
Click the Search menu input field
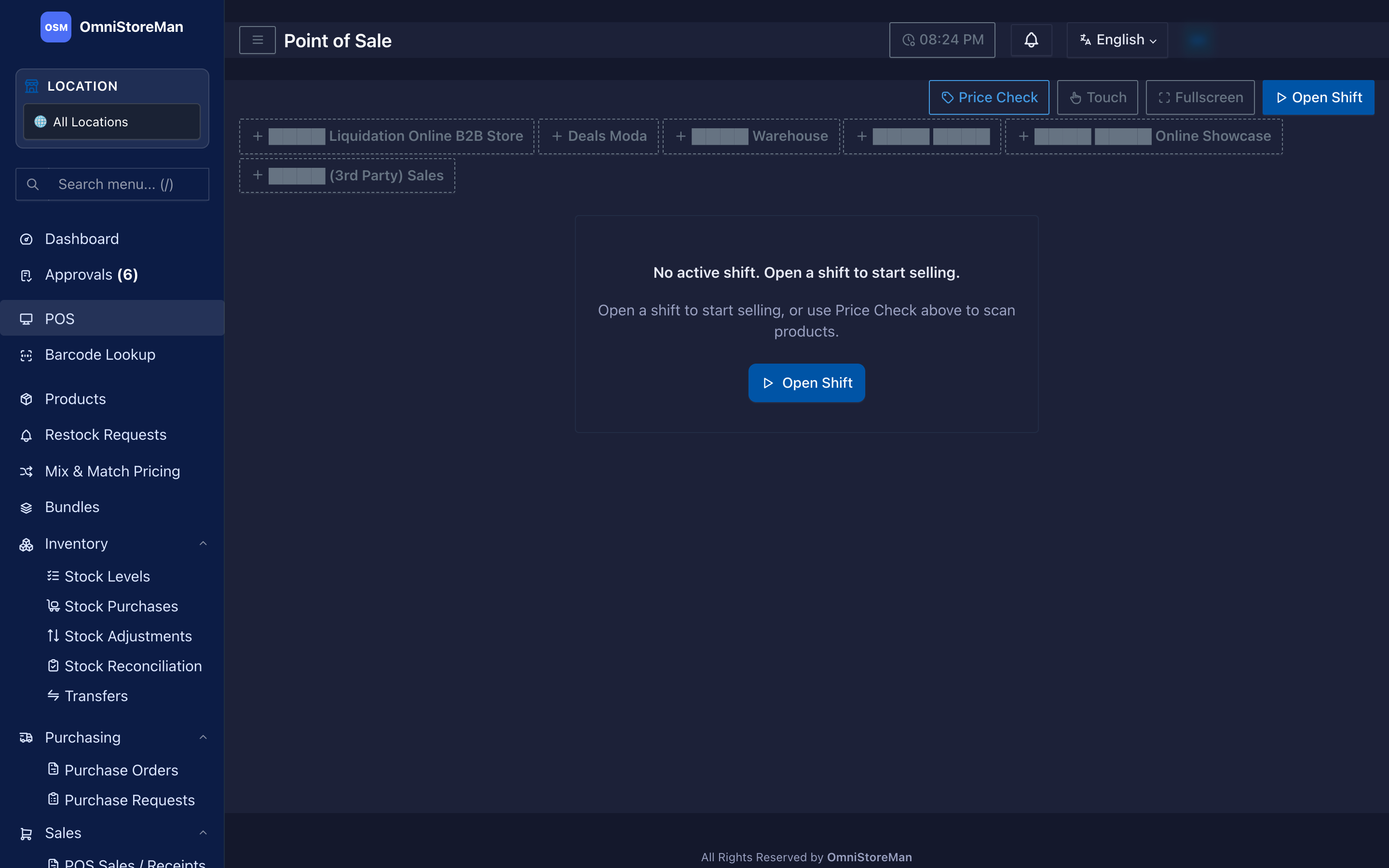(112, 184)
